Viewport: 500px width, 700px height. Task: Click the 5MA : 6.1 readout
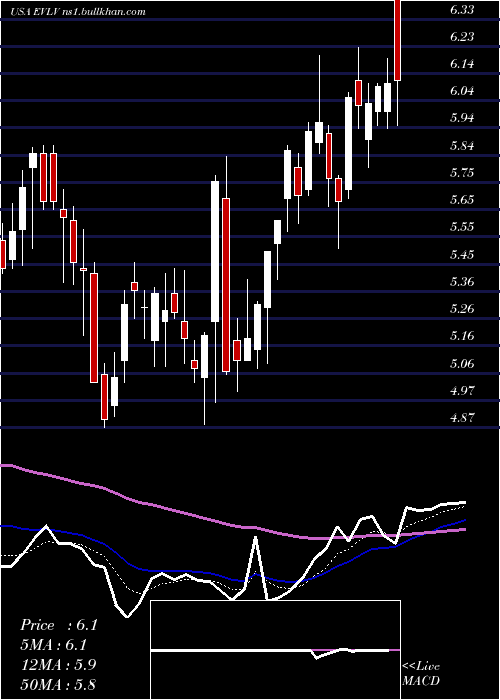[x=54, y=645]
